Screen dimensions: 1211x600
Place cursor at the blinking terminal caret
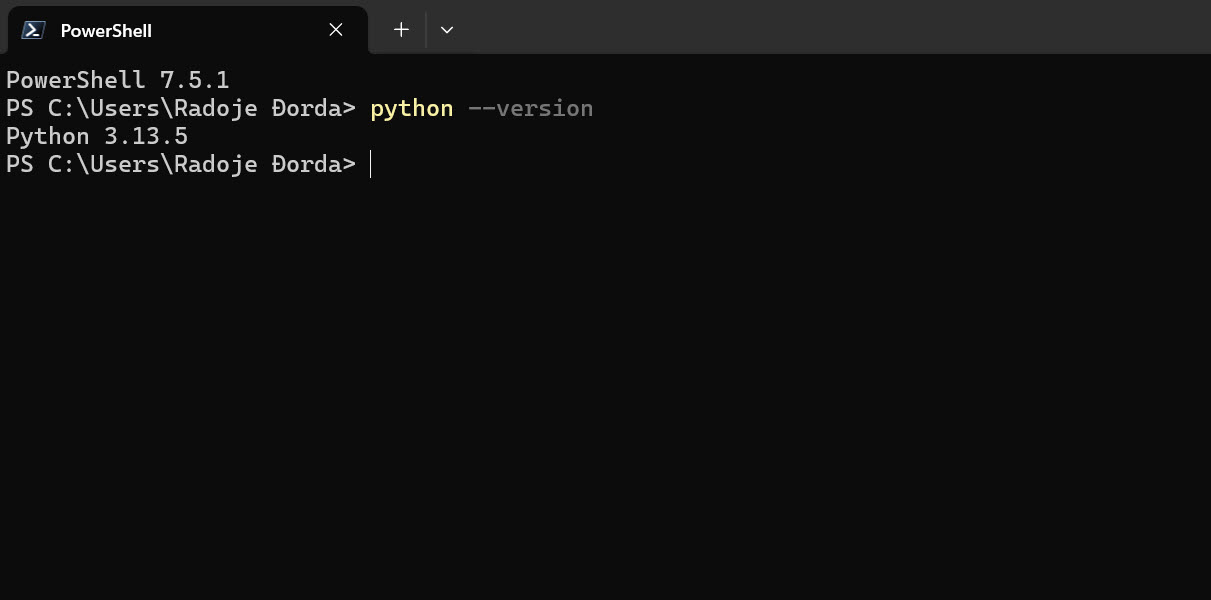370,164
